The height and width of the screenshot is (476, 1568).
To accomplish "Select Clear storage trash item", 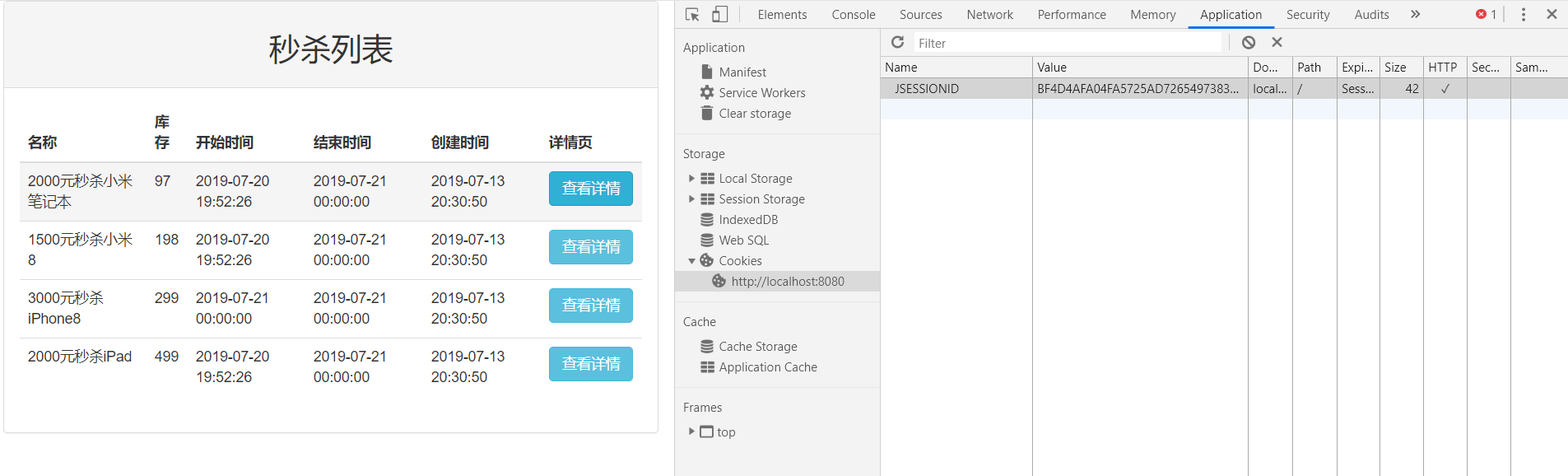I will pyautogui.click(x=754, y=114).
